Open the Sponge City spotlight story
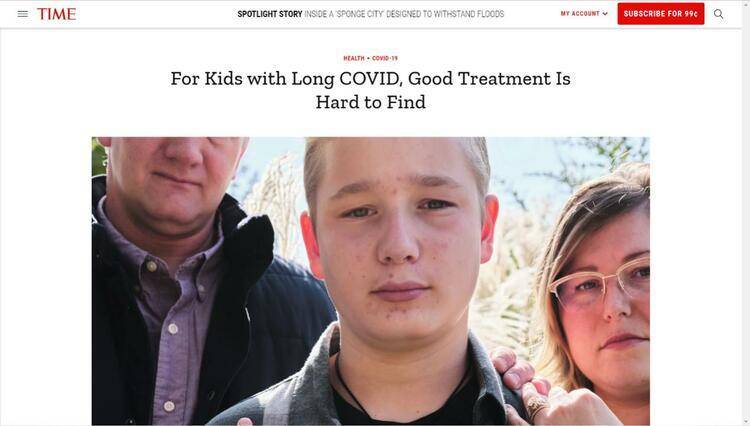This screenshot has width=750, height=426. click(x=404, y=14)
